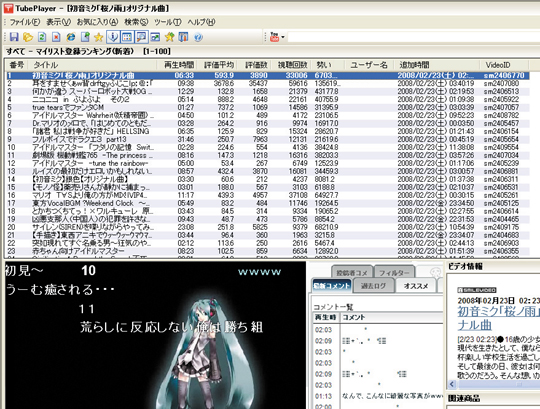Click the save (floppy disk) toolbar icon
Viewport: 540px width, 409px height.
(x=14, y=37)
